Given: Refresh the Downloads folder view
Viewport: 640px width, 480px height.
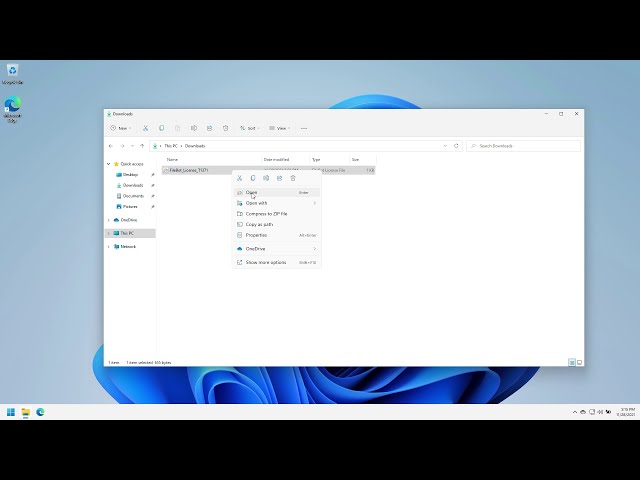Looking at the screenshot, I should [x=456, y=146].
